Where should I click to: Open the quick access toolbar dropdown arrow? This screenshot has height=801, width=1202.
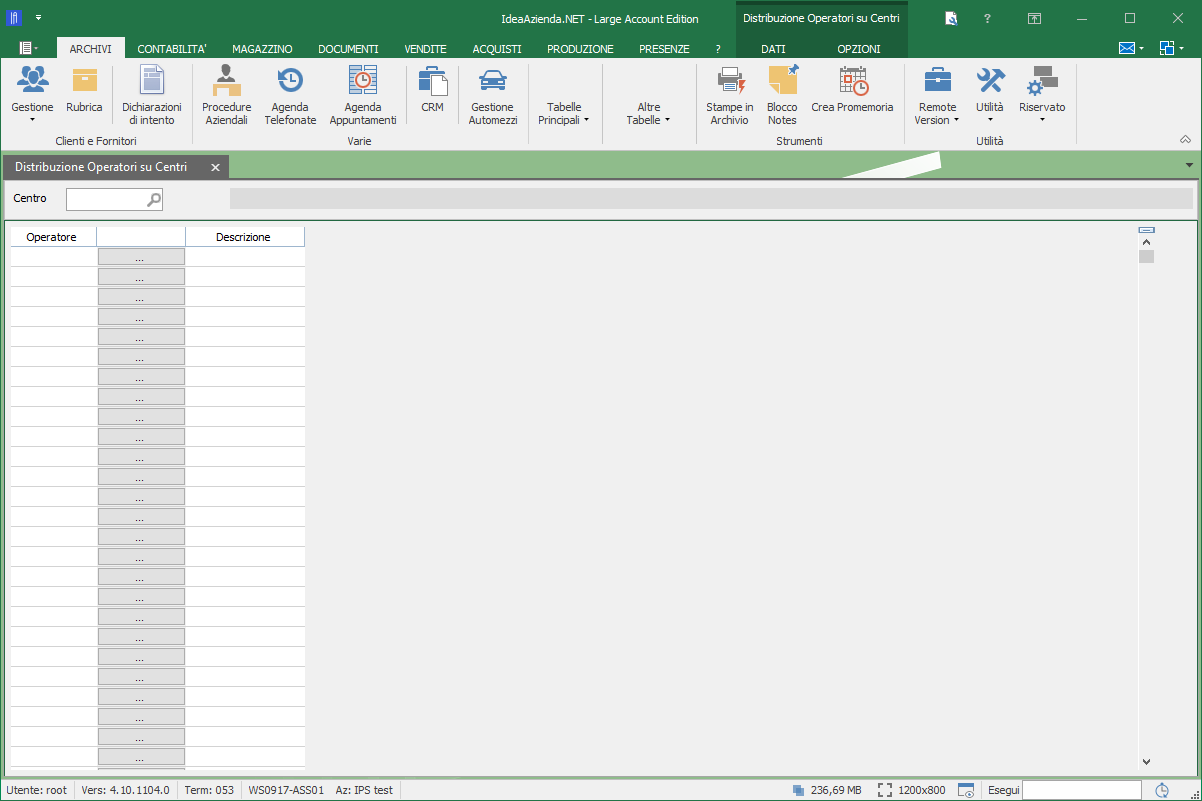pyautogui.click(x=38, y=18)
